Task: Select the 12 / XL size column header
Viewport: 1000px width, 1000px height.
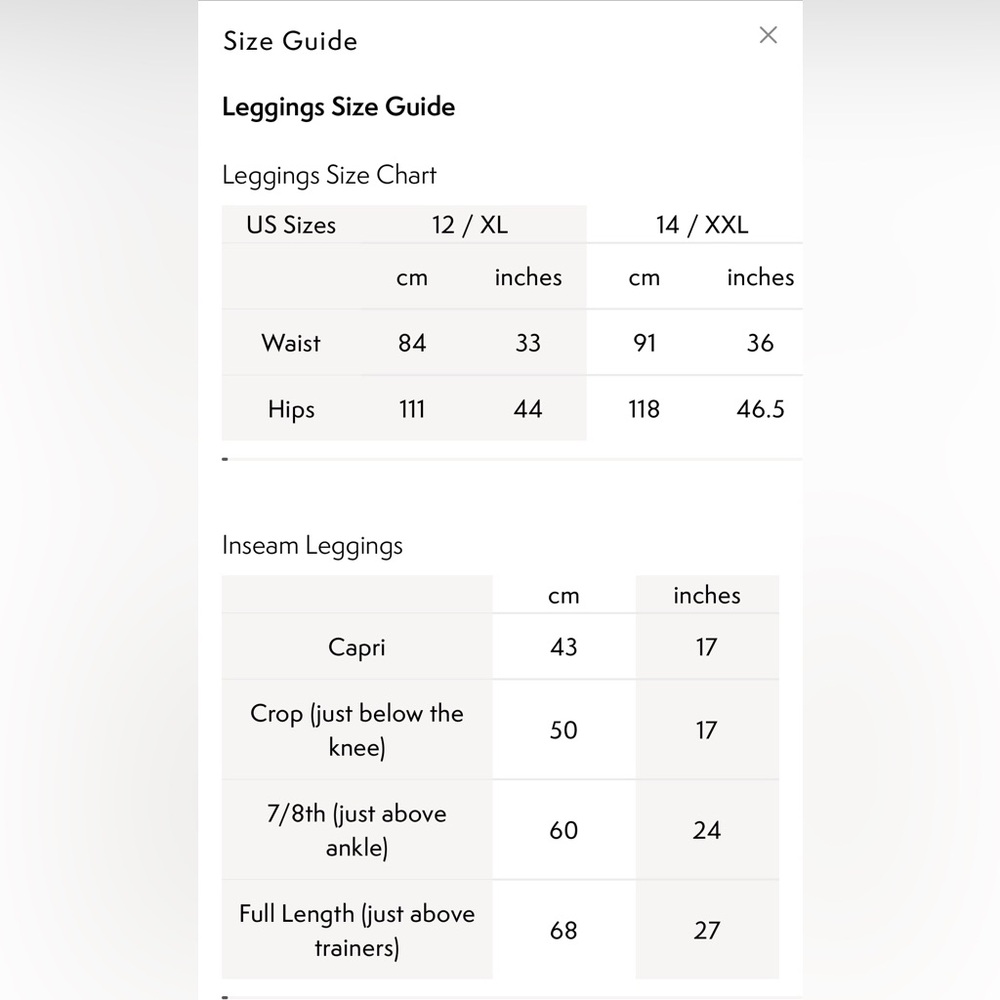Action: pos(470,224)
